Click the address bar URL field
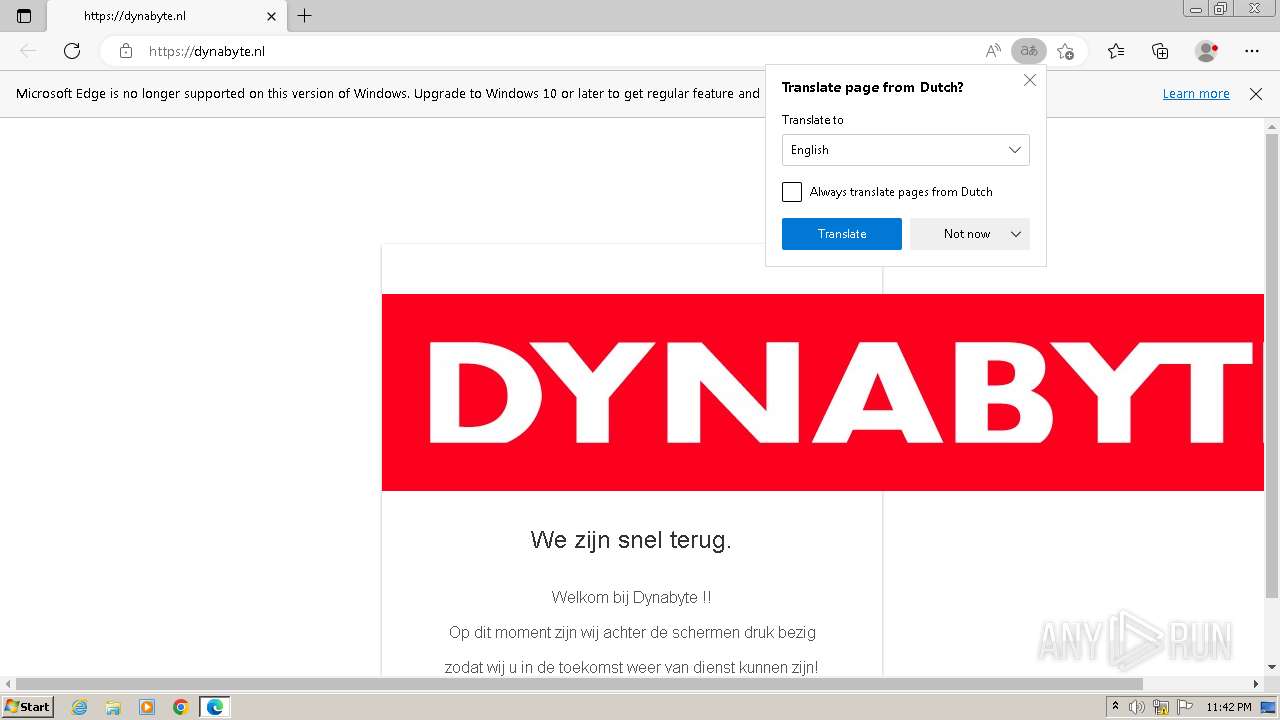Image resolution: width=1280 pixels, height=720 pixels. point(560,51)
